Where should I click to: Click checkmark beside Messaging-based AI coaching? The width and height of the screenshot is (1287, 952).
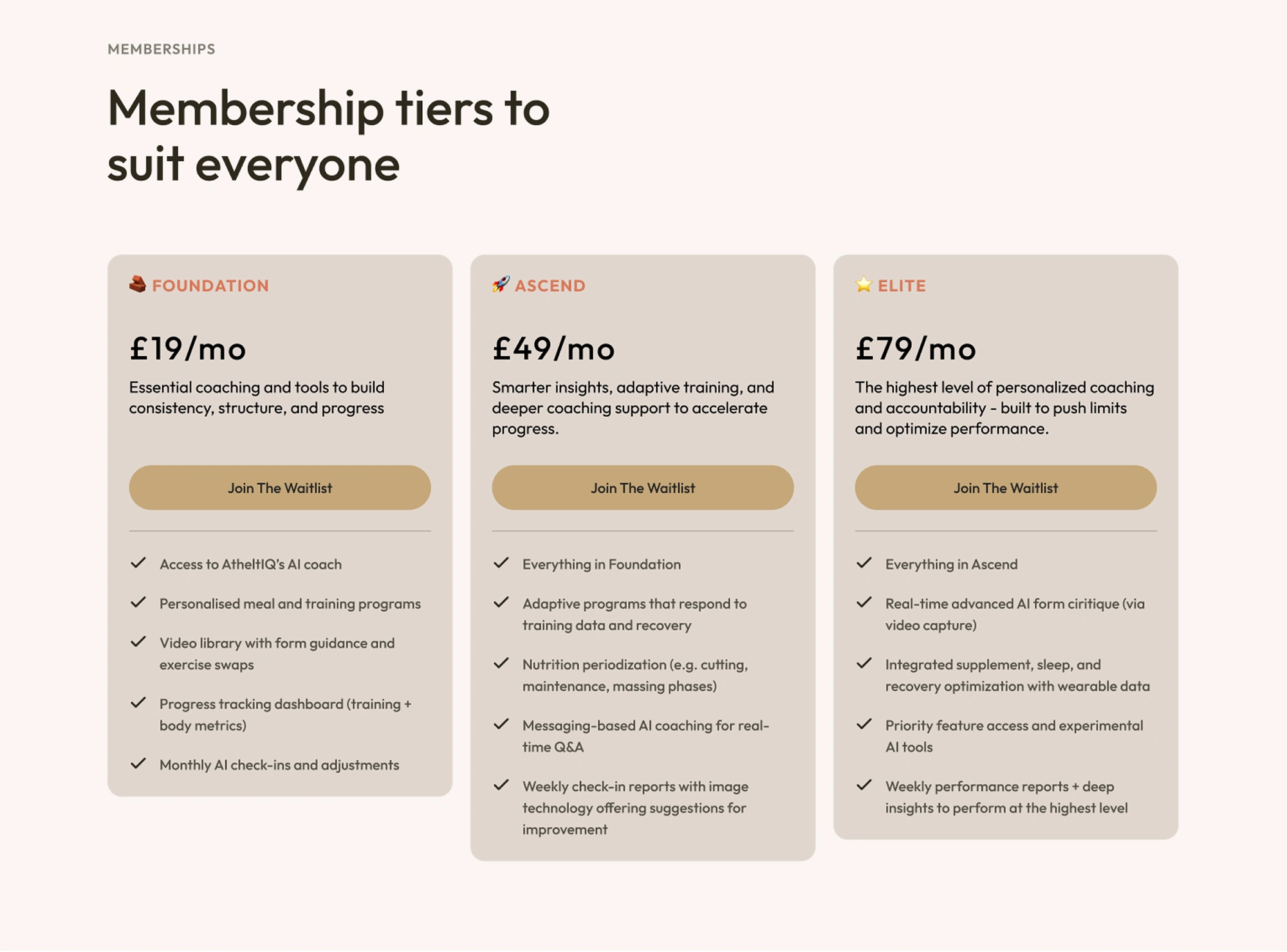pos(501,724)
